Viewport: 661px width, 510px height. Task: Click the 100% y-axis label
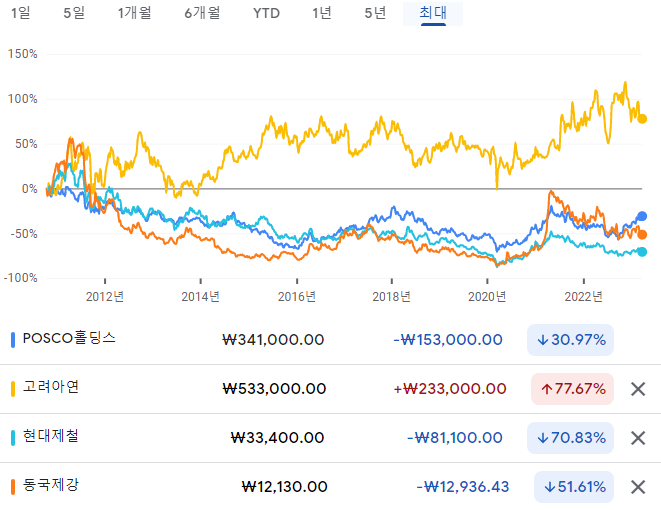[x=23, y=99]
